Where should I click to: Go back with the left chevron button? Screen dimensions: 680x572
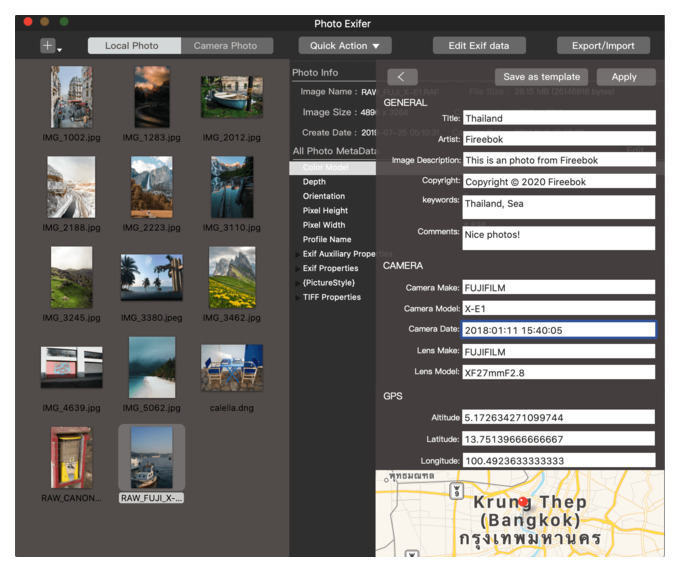click(402, 77)
